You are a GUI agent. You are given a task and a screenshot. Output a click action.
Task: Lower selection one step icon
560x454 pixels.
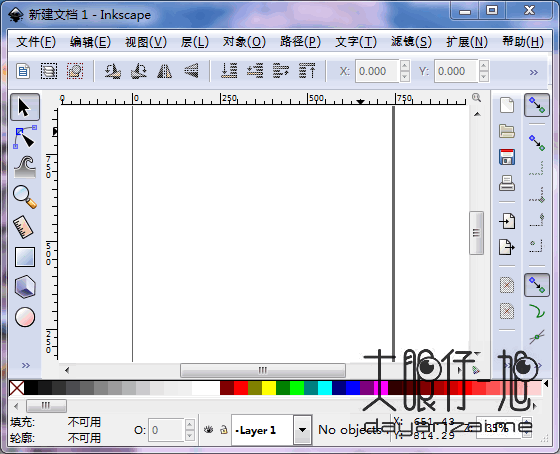(255, 71)
